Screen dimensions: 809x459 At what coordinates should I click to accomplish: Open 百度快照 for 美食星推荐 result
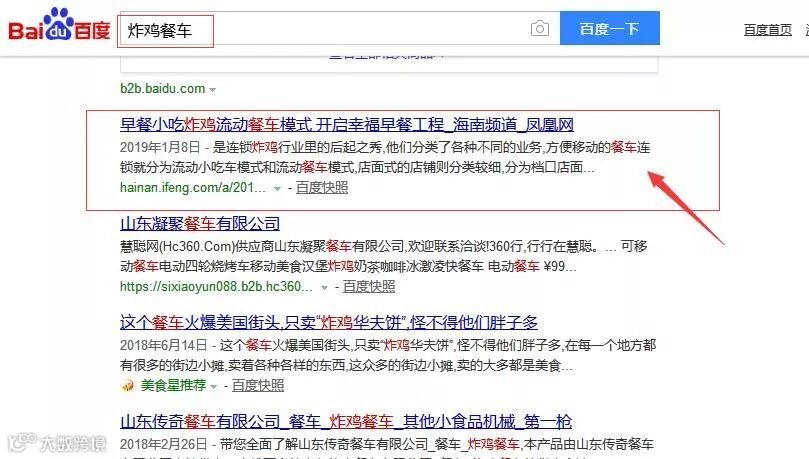point(258,385)
